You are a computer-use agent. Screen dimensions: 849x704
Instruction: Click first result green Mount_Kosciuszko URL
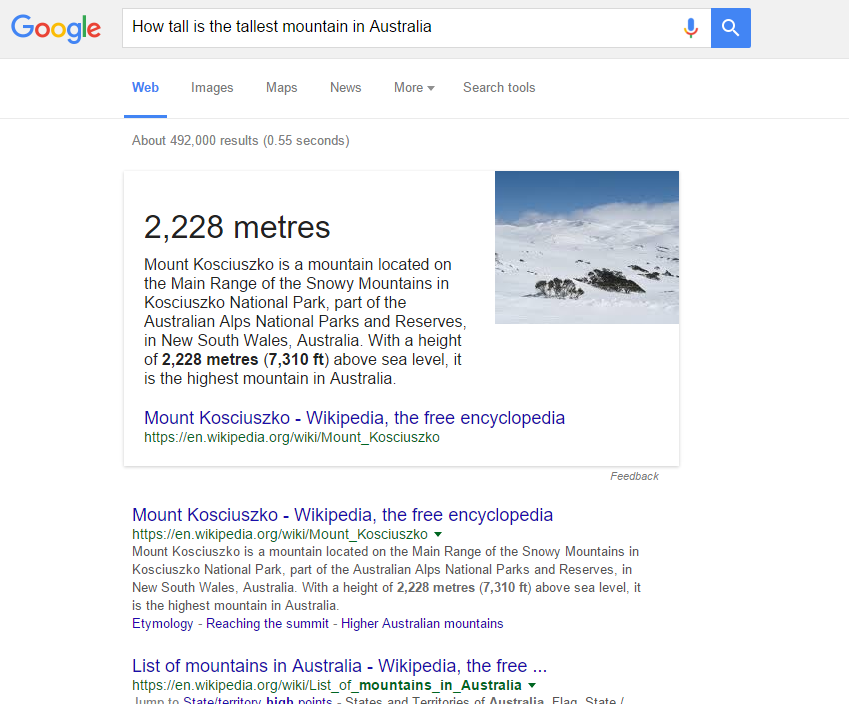pos(280,534)
